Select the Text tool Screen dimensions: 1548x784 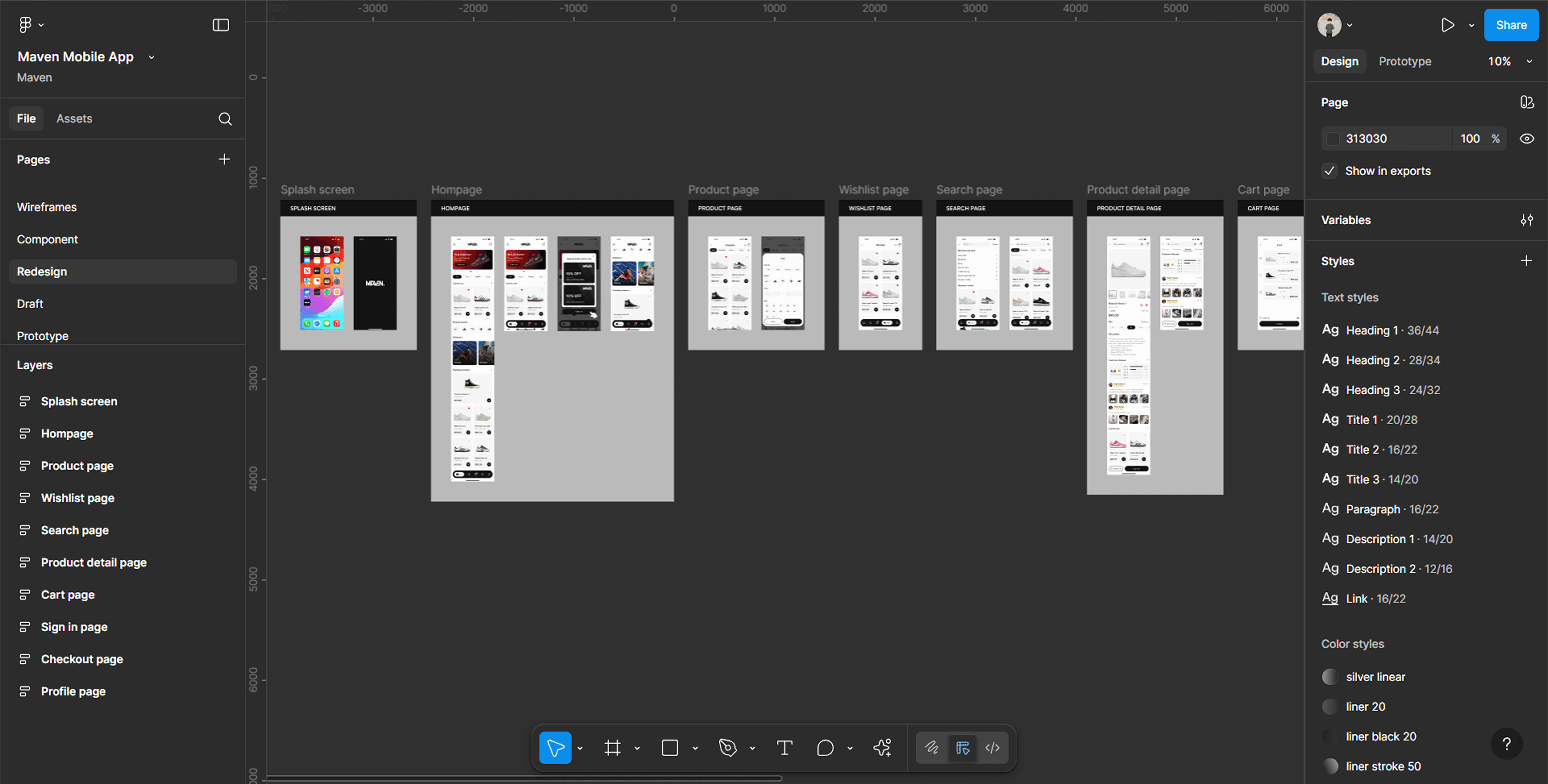tap(784, 748)
